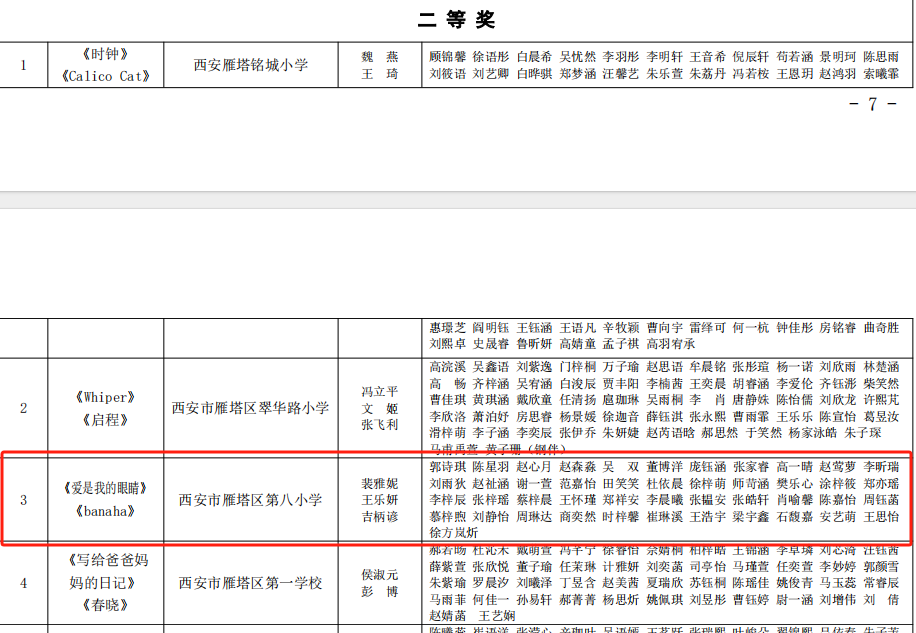This screenshot has width=916, height=633.
Task: Select the student name 王语凡
Action: (x=578, y=328)
